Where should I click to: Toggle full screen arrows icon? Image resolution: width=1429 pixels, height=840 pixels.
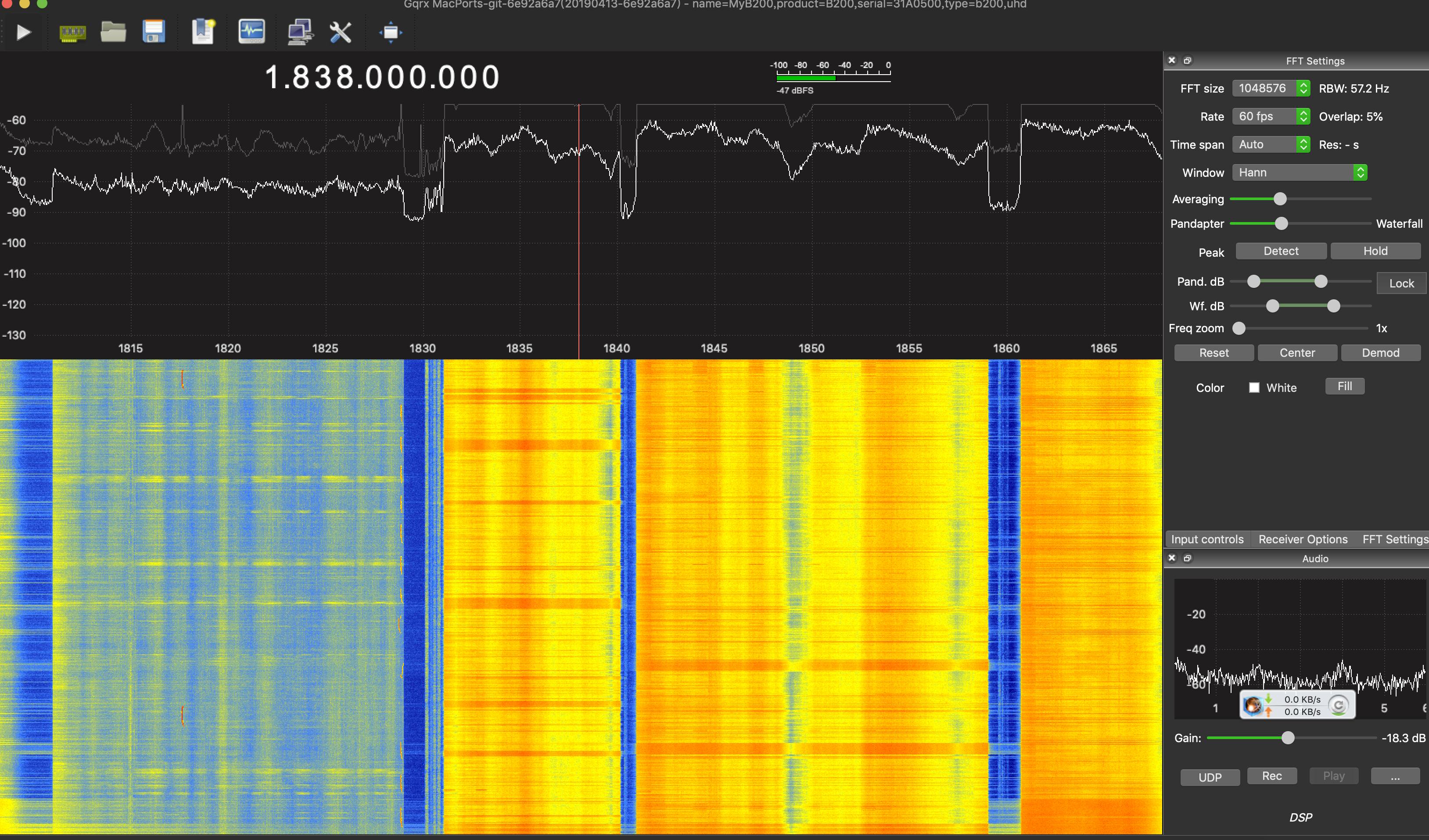pyautogui.click(x=391, y=32)
